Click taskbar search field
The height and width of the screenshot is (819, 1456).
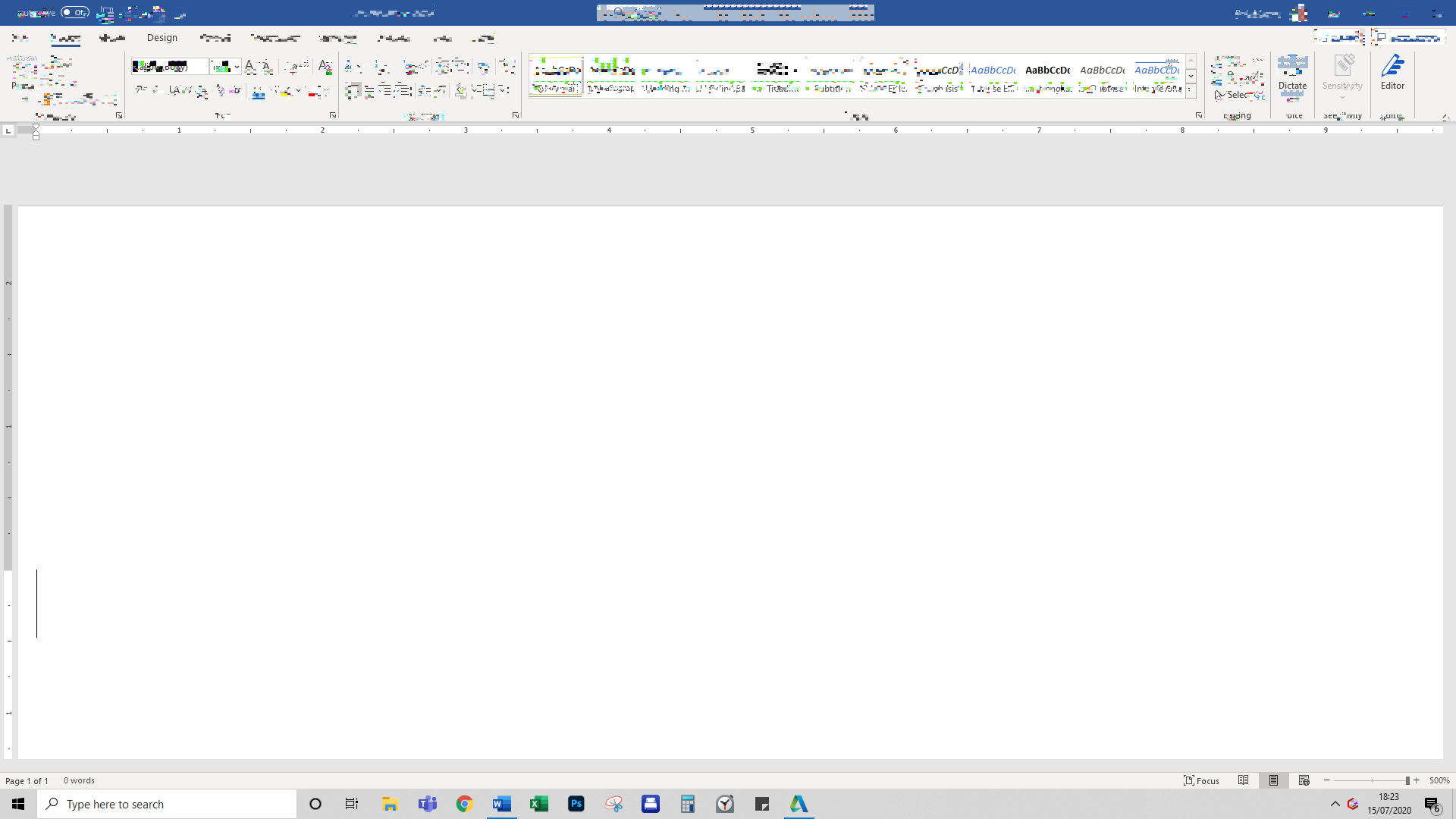pyautogui.click(x=167, y=804)
